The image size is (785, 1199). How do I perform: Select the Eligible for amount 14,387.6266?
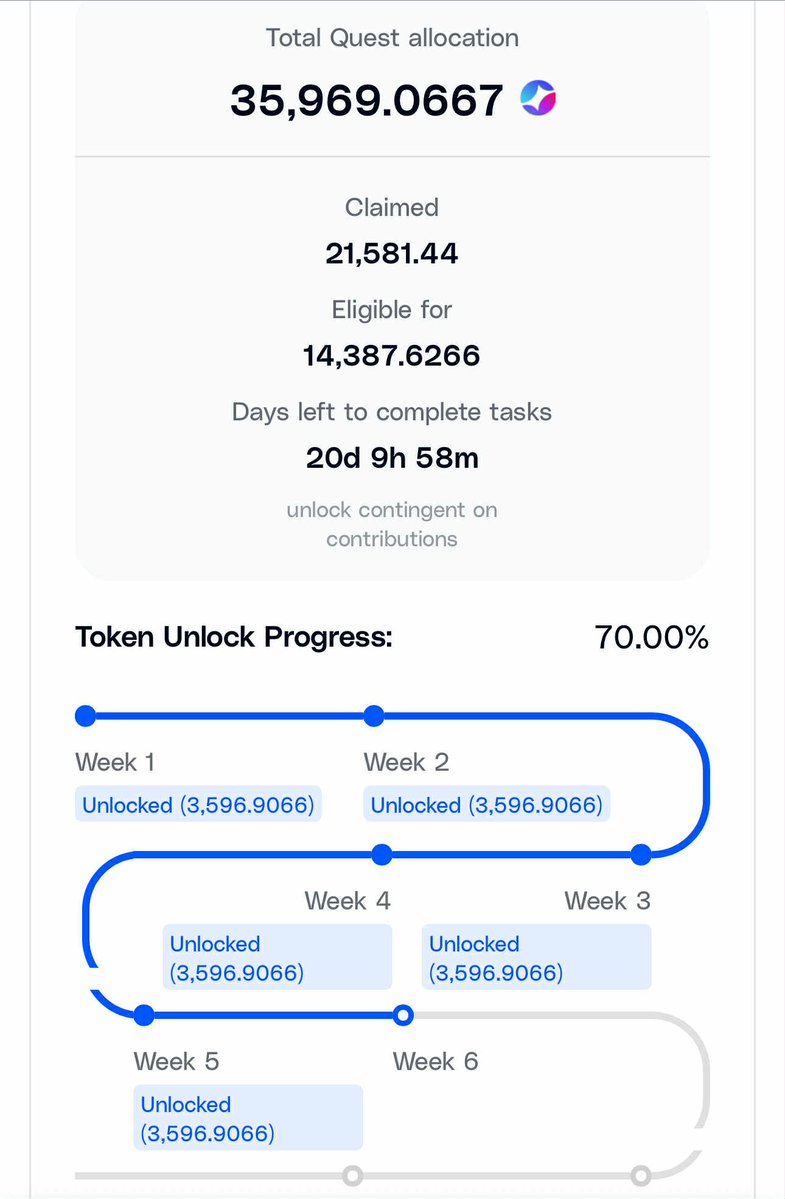(392, 355)
